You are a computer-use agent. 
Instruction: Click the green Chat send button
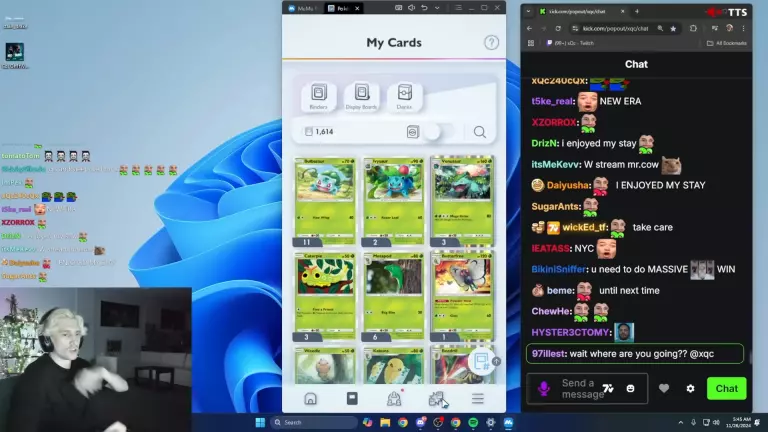coord(726,388)
